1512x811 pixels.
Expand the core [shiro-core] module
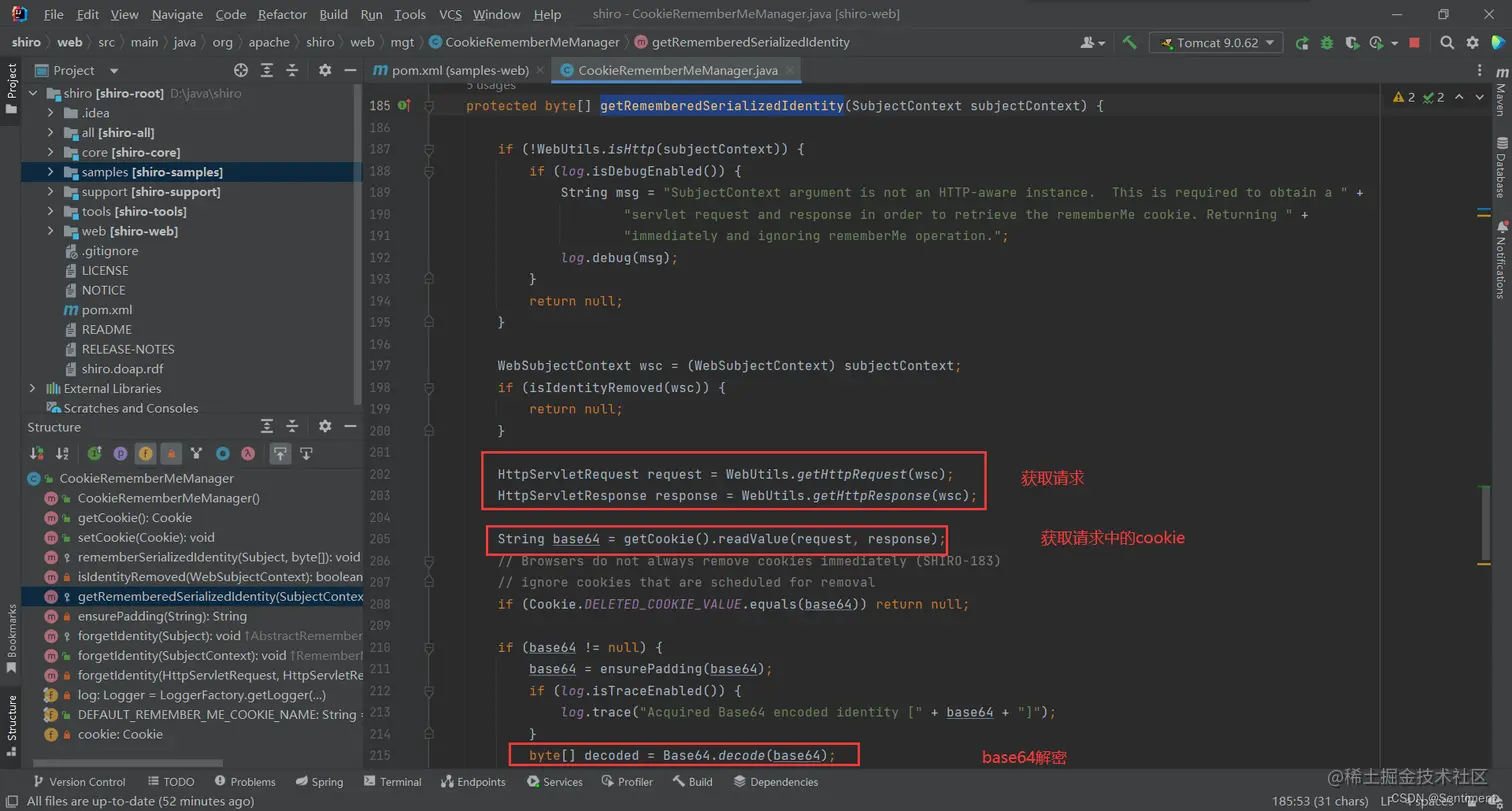[x=52, y=152]
